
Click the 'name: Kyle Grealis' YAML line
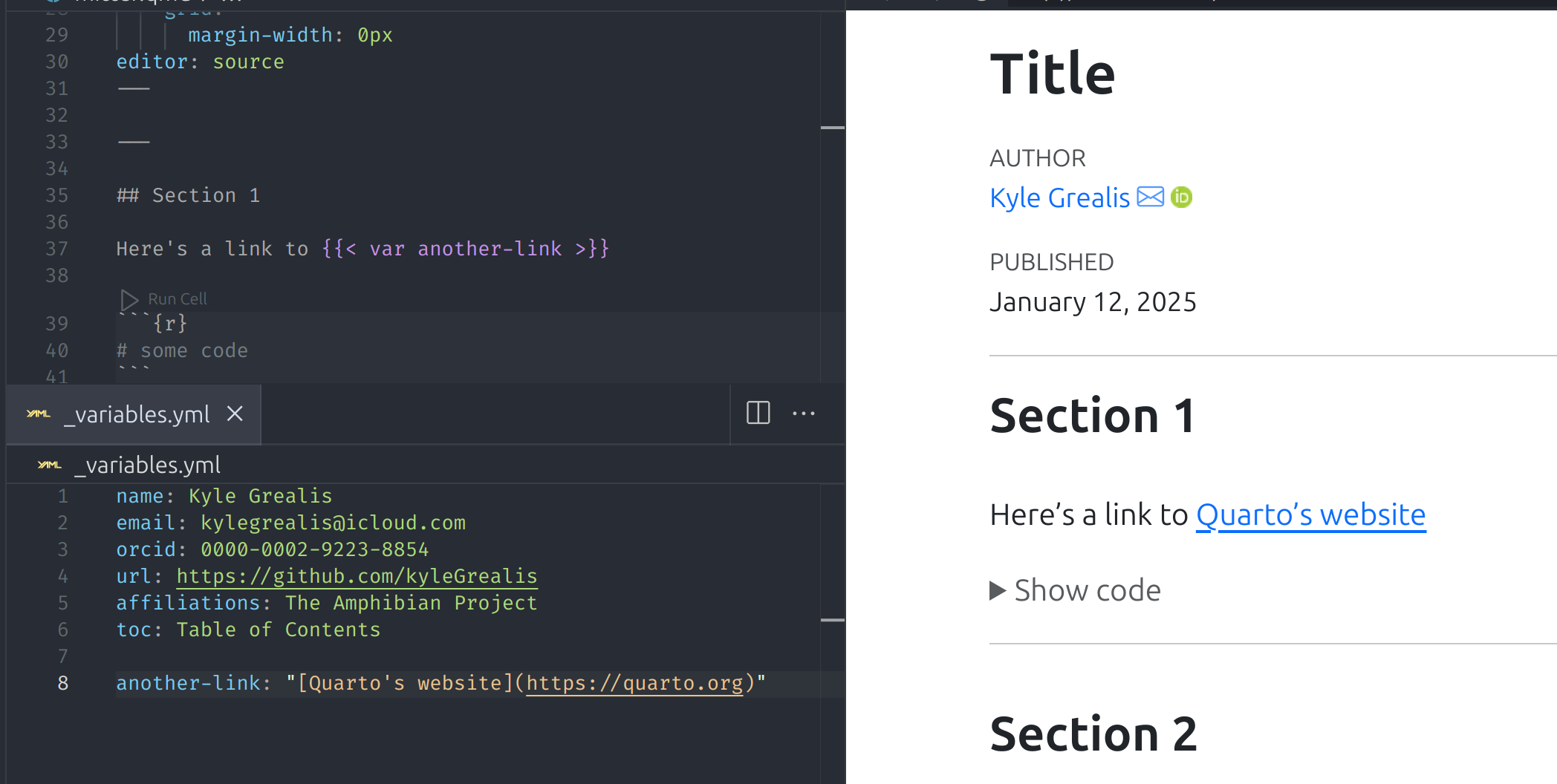[224, 496]
